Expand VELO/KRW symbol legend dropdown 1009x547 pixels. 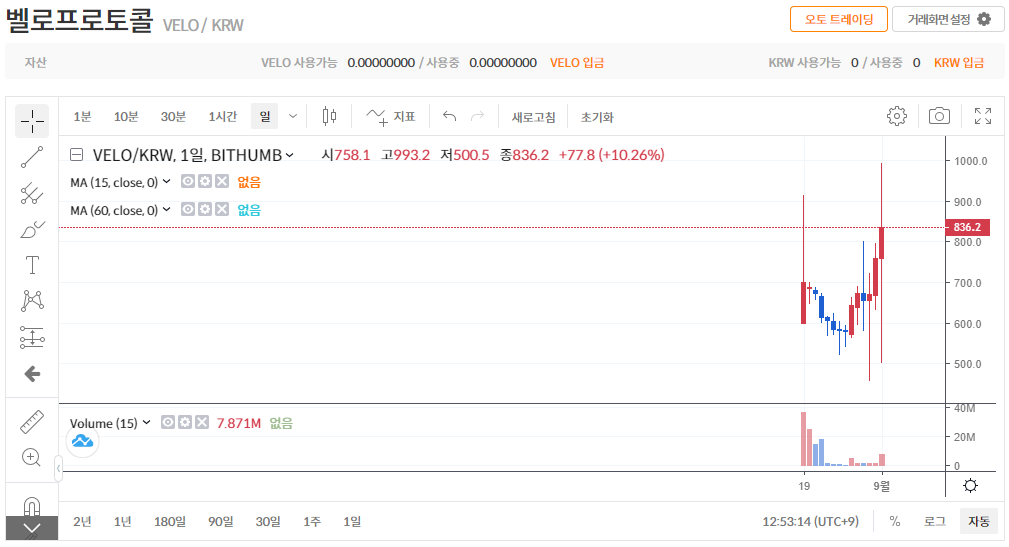(290, 155)
